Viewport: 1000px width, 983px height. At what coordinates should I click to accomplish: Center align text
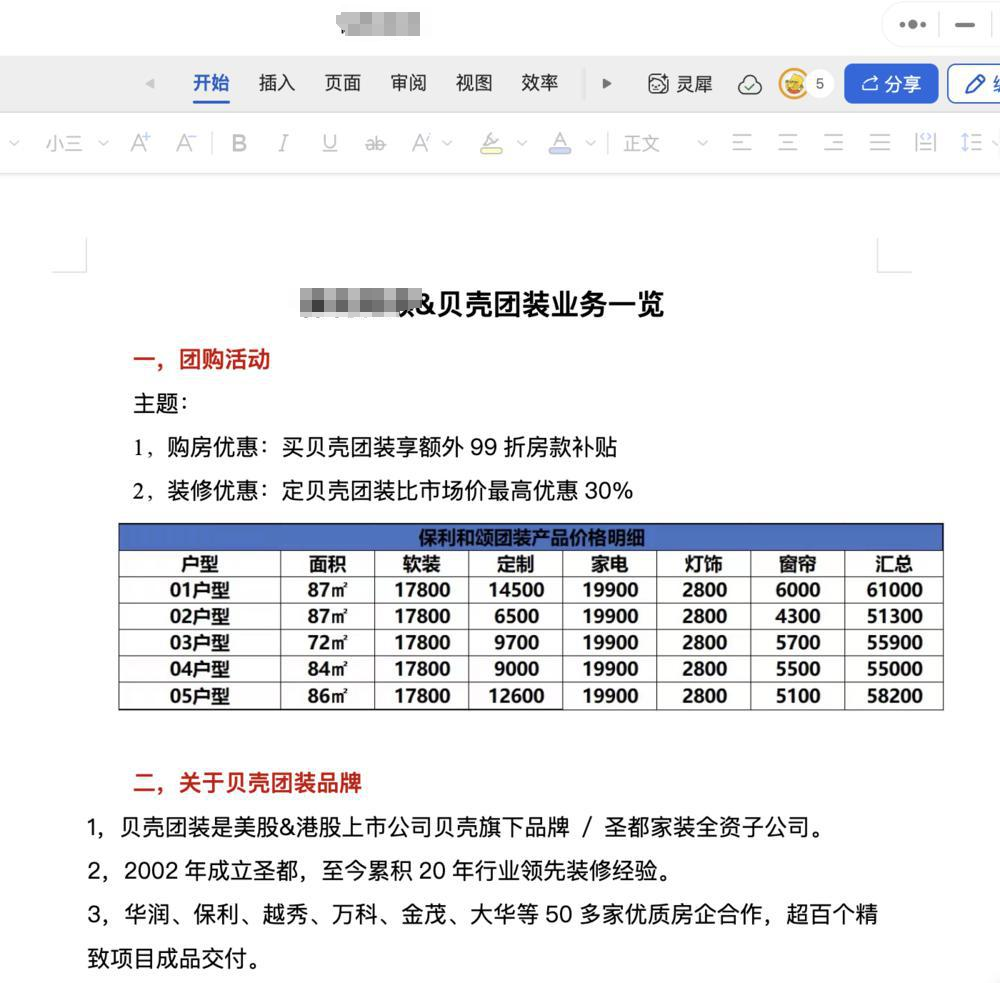coord(788,142)
